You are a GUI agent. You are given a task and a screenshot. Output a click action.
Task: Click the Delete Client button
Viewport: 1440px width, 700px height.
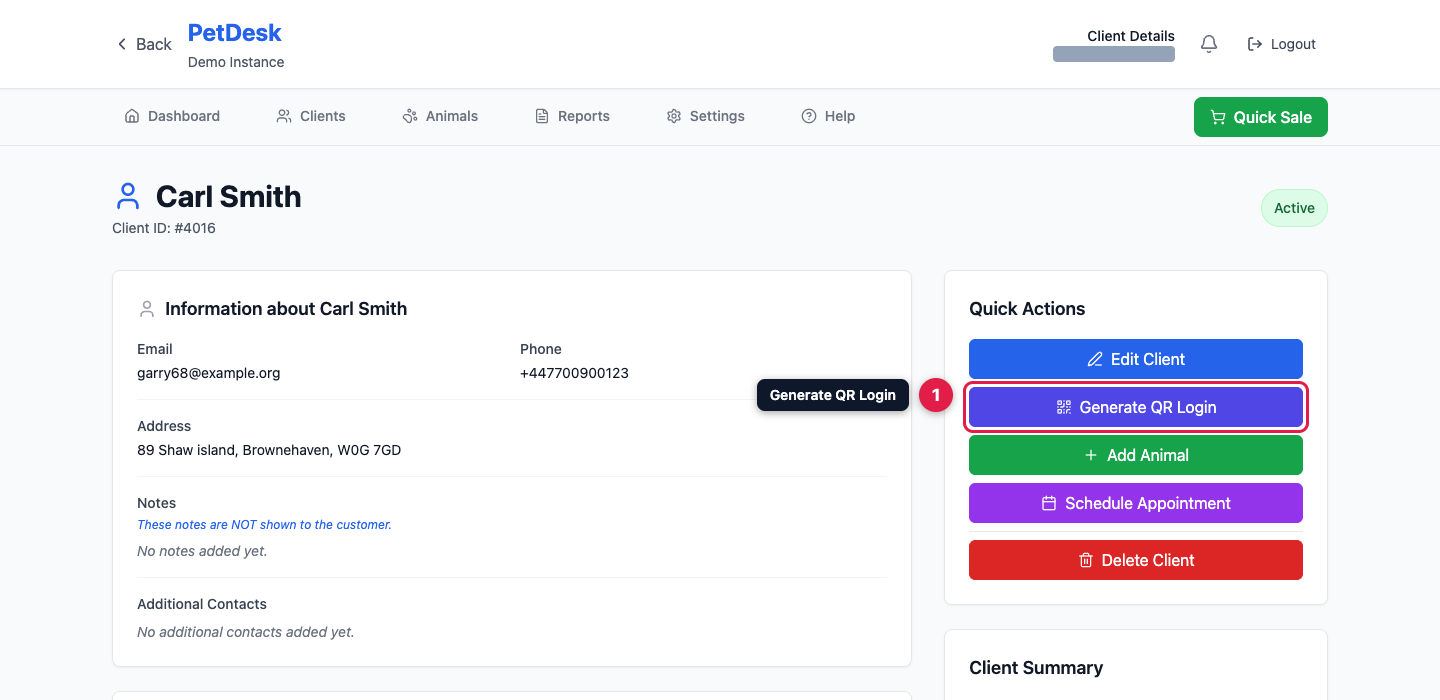pos(1136,560)
